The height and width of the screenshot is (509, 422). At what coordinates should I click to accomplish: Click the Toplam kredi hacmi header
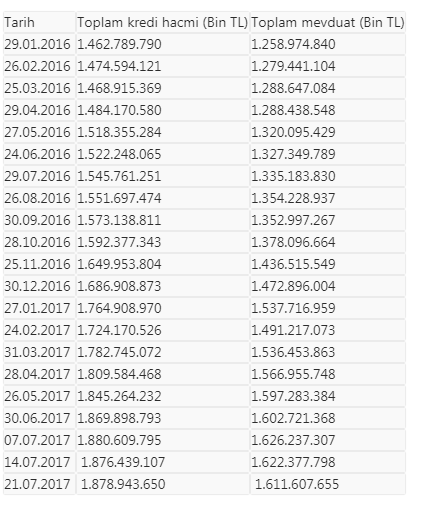(163, 22)
